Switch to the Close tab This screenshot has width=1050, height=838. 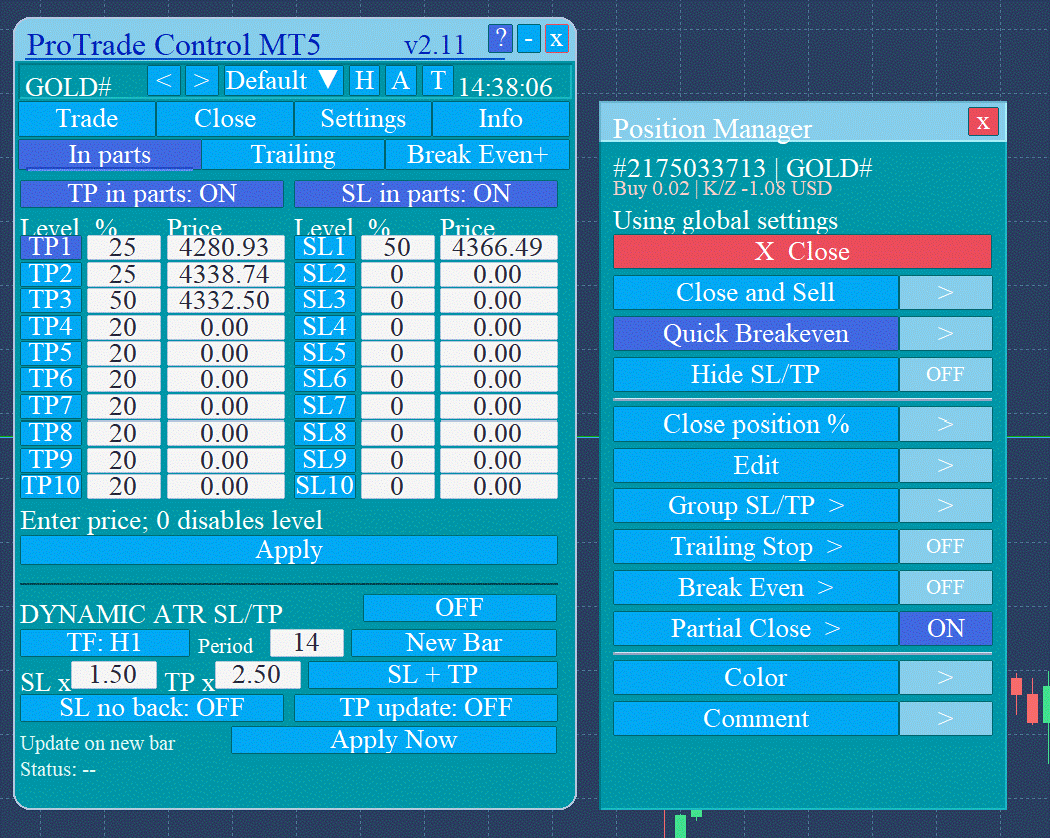pos(225,119)
